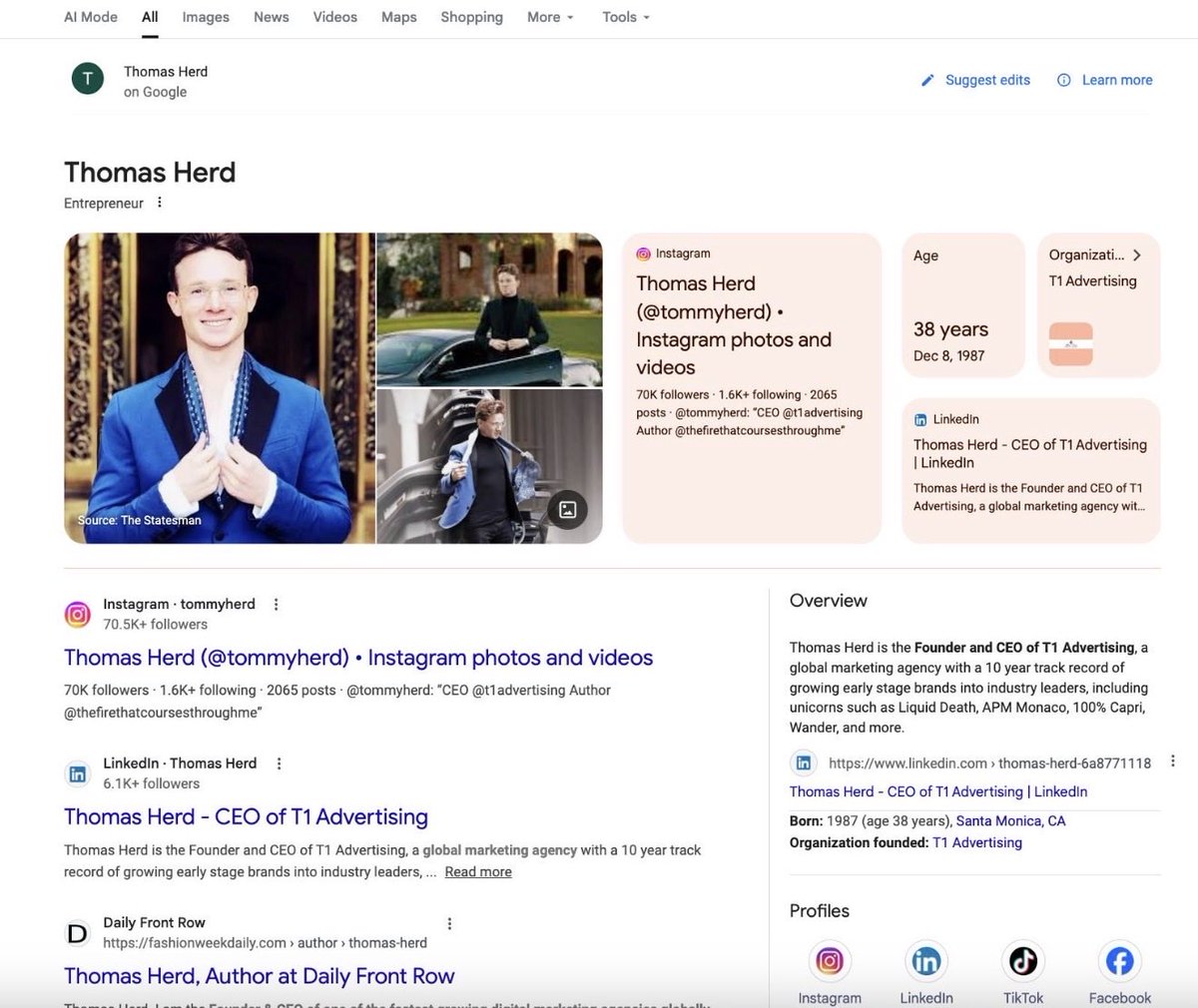
Task: Click the Overview heading
Action: [829, 601]
